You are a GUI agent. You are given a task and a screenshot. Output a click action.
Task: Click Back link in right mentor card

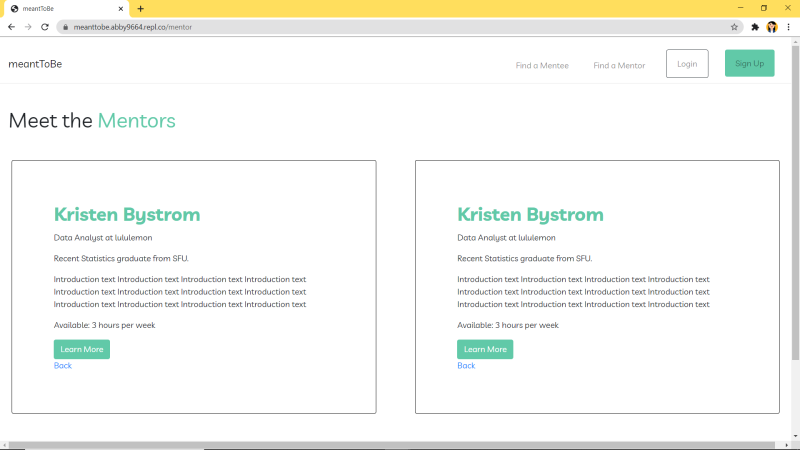tap(466, 366)
